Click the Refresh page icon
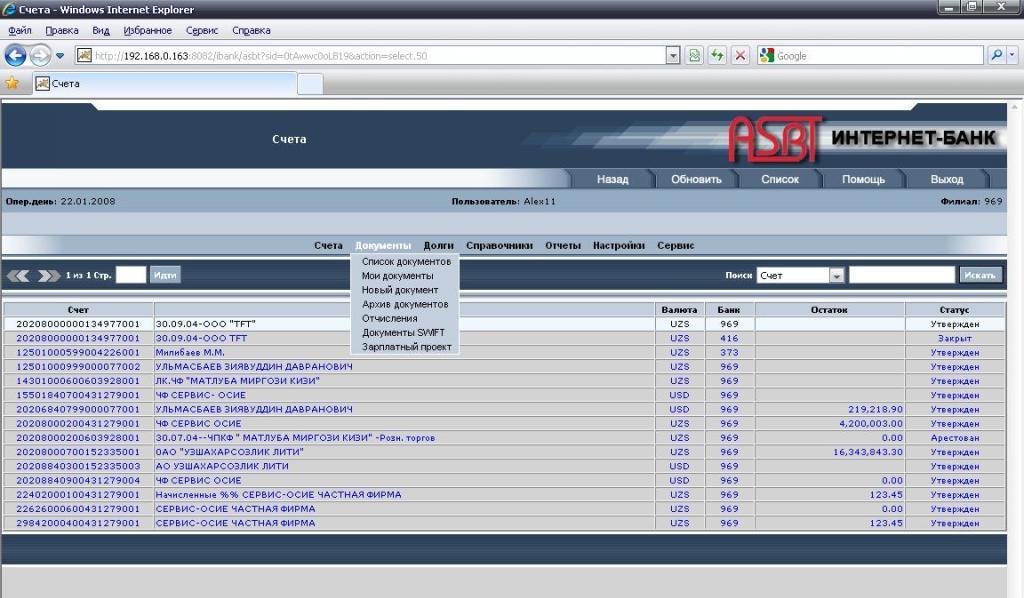 click(x=717, y=56)
